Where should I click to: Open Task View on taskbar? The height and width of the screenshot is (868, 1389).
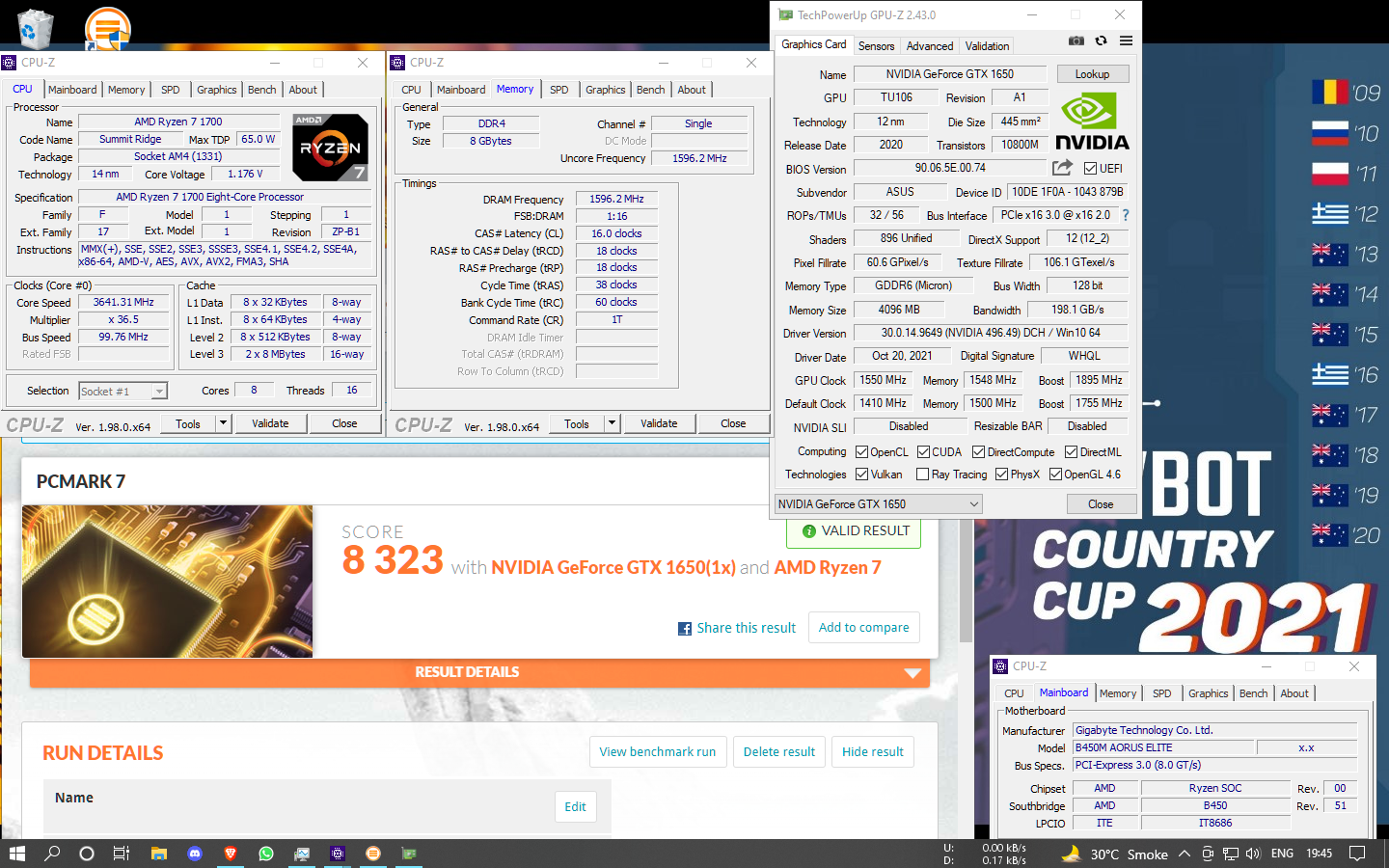click(x=122, y=854)
